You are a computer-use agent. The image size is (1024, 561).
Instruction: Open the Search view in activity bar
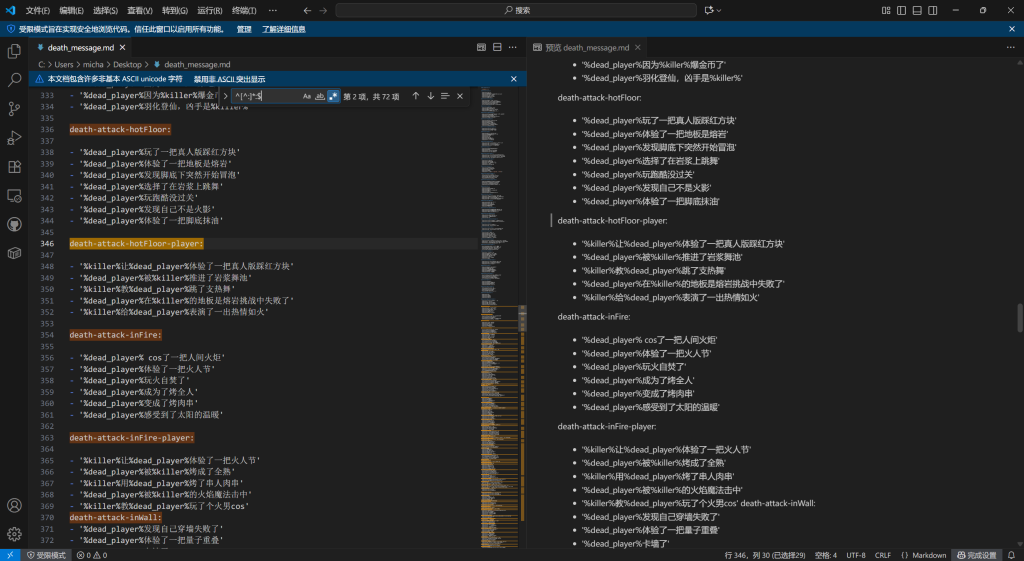click(x=14, y=79)
